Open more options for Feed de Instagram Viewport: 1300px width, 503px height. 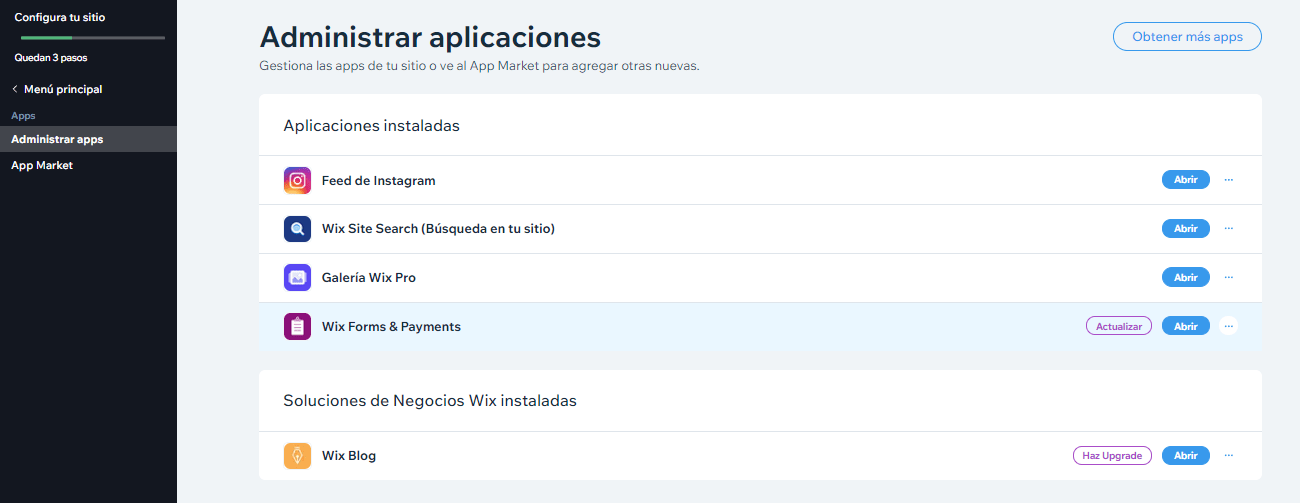(x=1228, y=180)
